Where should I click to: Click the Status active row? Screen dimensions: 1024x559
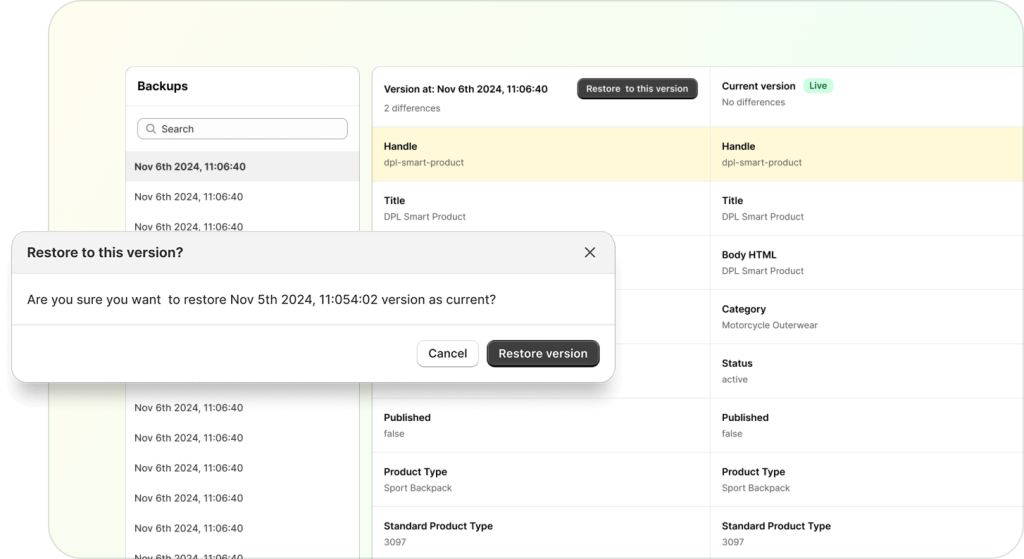pyautogui.click(x=866, y=371)
